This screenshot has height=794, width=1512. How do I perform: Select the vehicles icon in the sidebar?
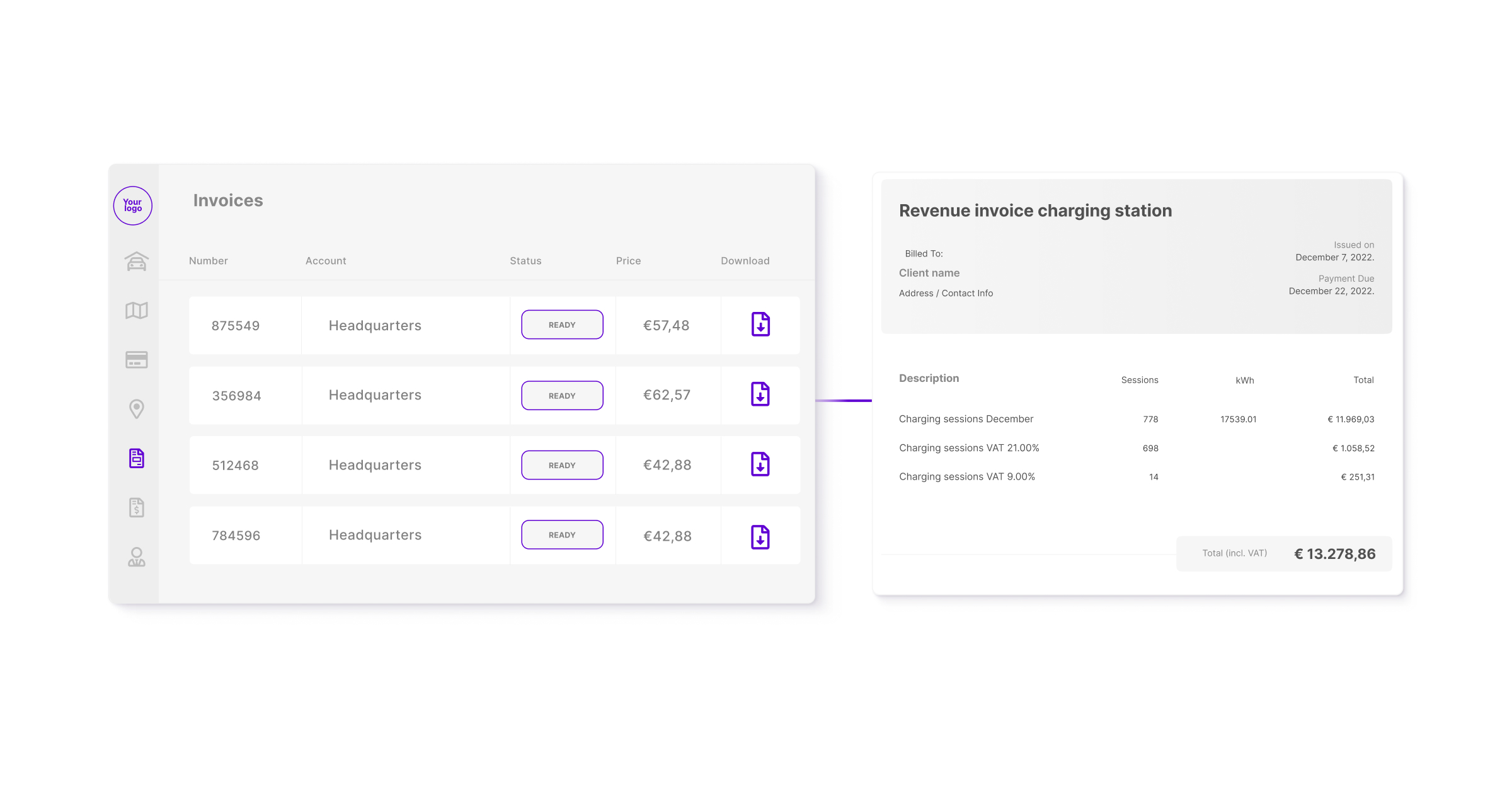click(x=135, y=260)
